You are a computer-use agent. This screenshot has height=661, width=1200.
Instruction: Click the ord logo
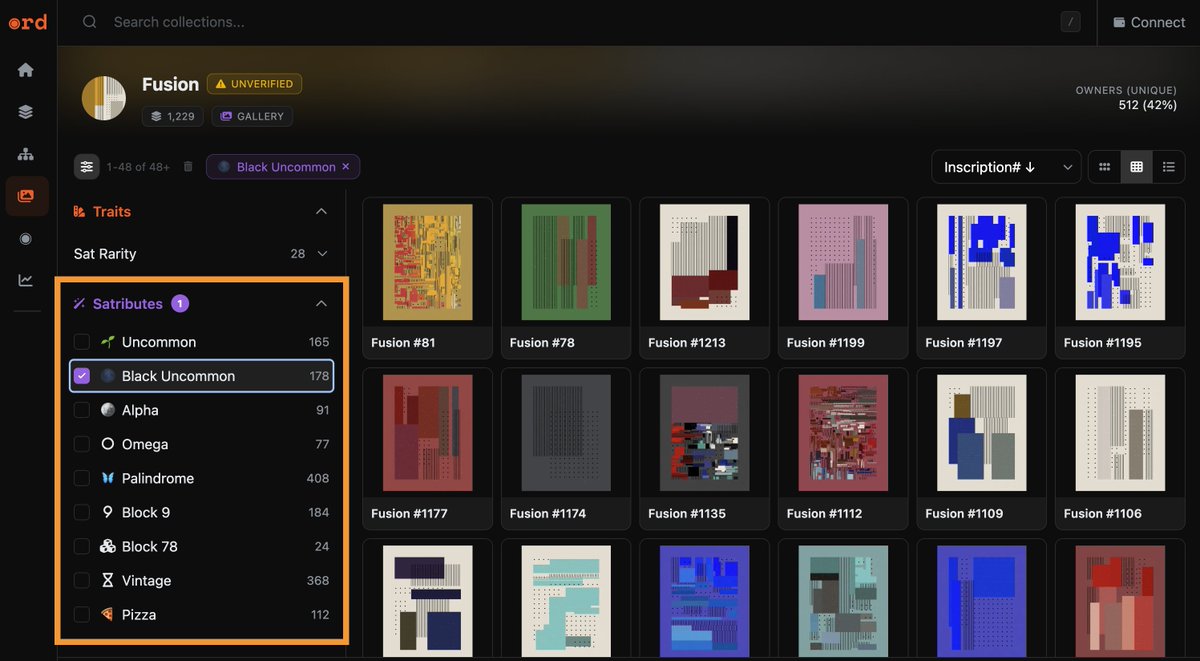(x=28, y=22)
